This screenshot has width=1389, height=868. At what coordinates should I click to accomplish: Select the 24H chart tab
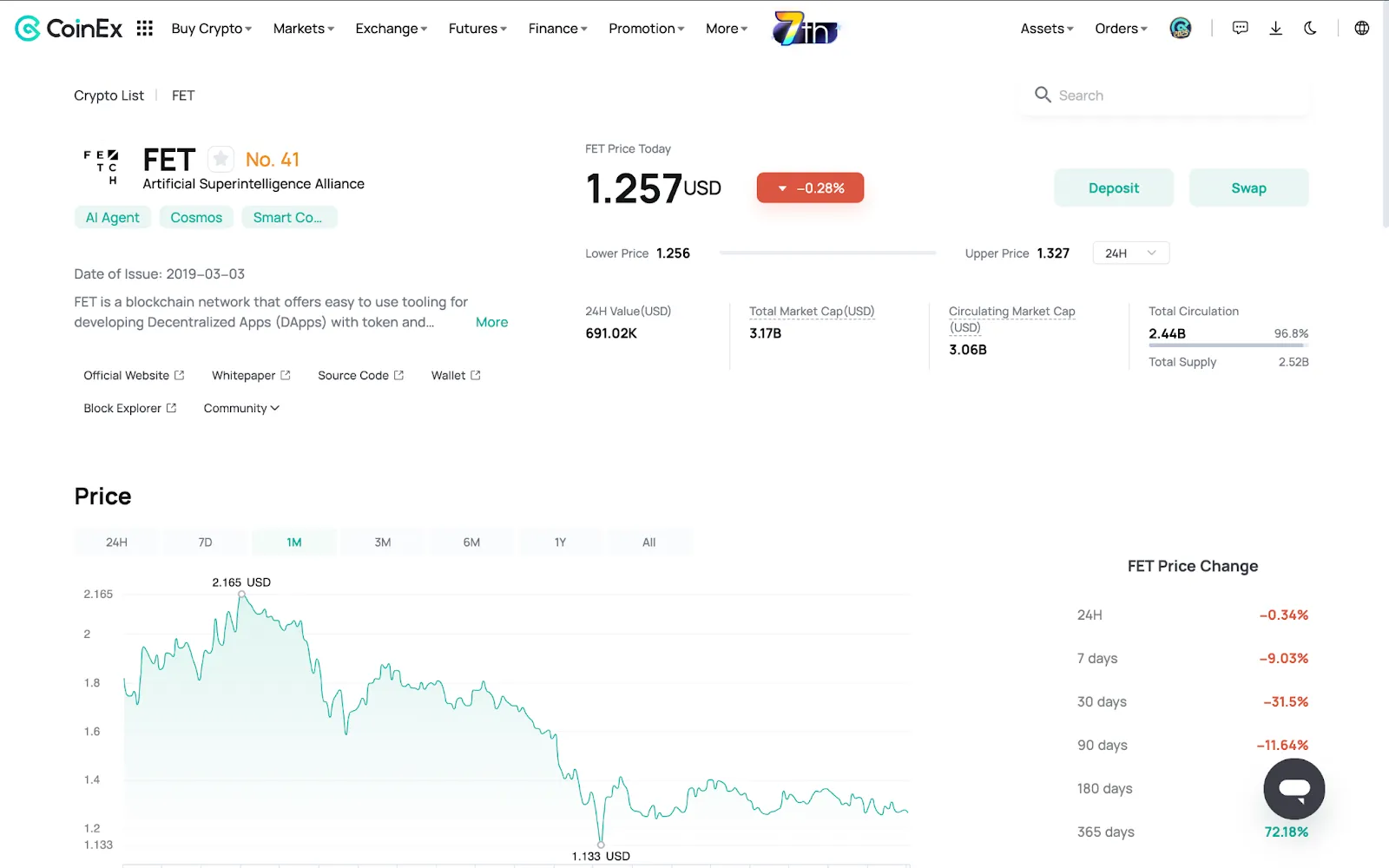116,542
